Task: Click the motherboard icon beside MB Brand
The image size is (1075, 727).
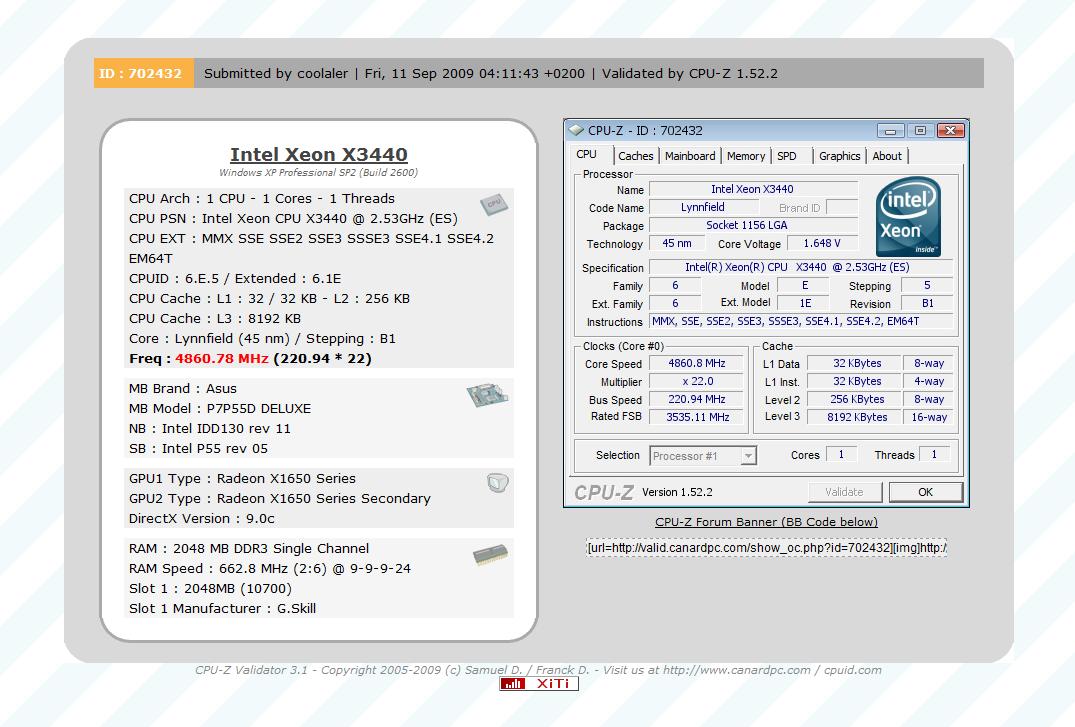Action: coord(487,394)
